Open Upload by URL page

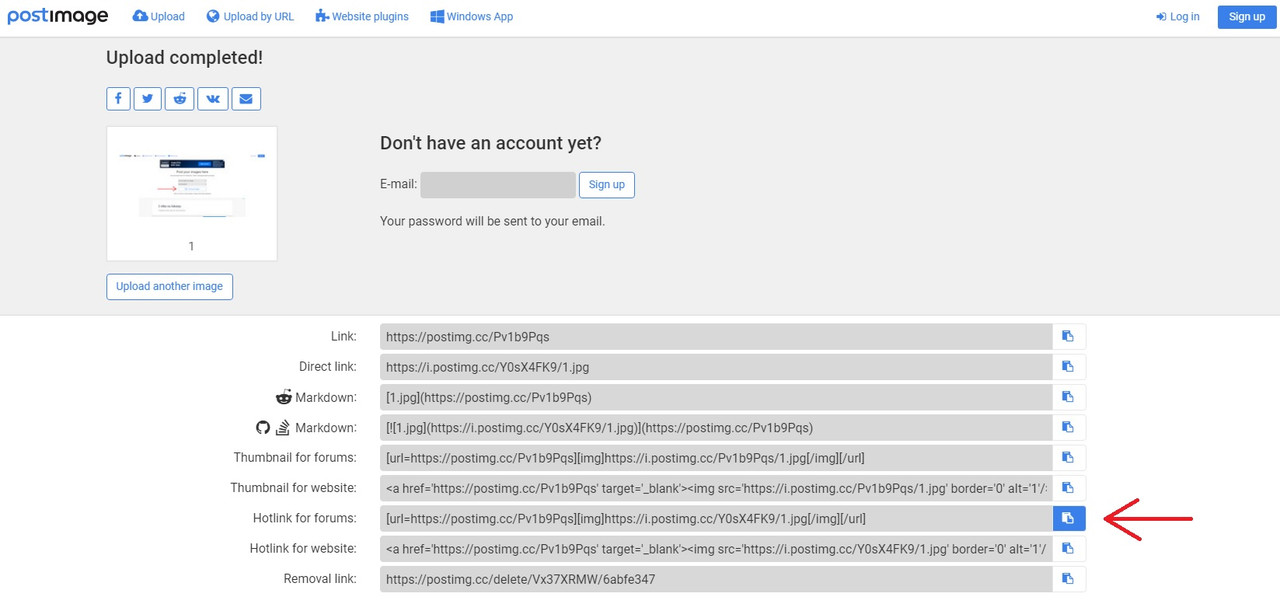[250, 16]
